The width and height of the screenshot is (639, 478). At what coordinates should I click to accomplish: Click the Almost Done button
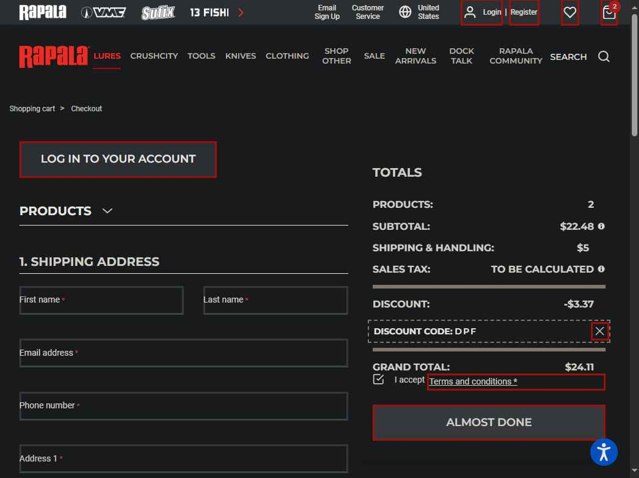[x=489, y=422]
